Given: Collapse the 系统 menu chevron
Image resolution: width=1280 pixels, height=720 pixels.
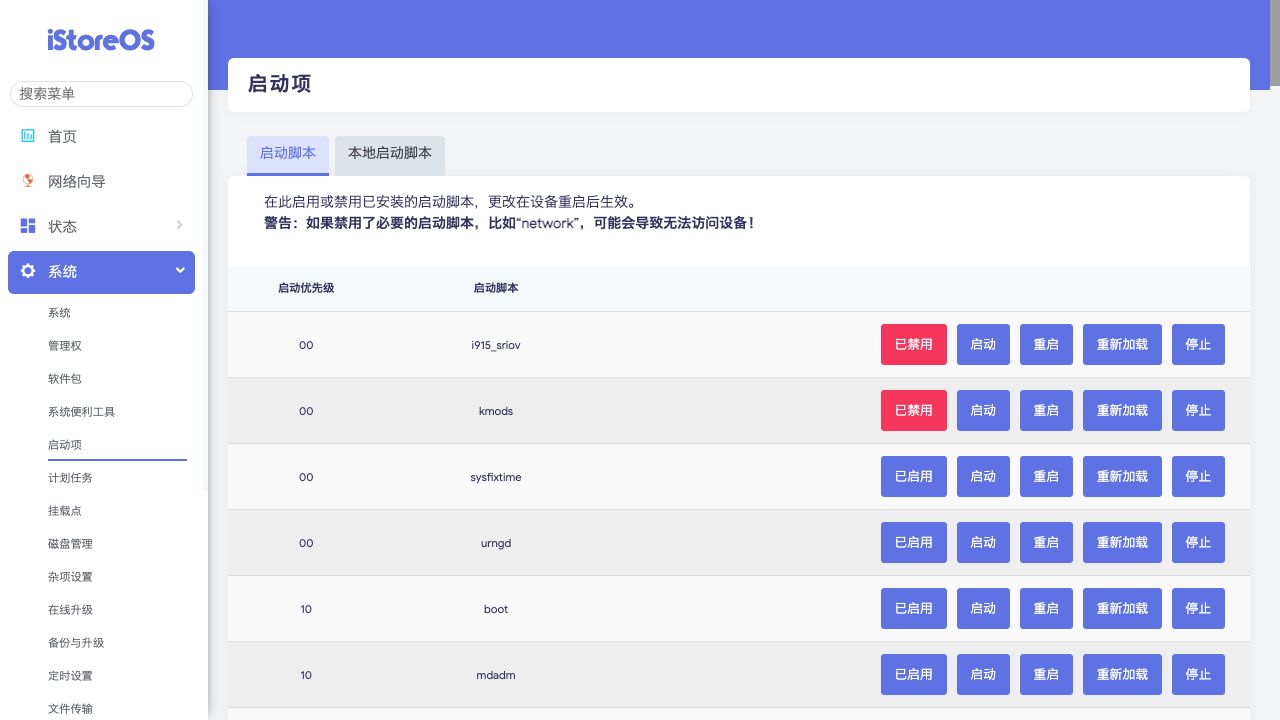Looking at the screenshot, I should [x=180, y=270].
